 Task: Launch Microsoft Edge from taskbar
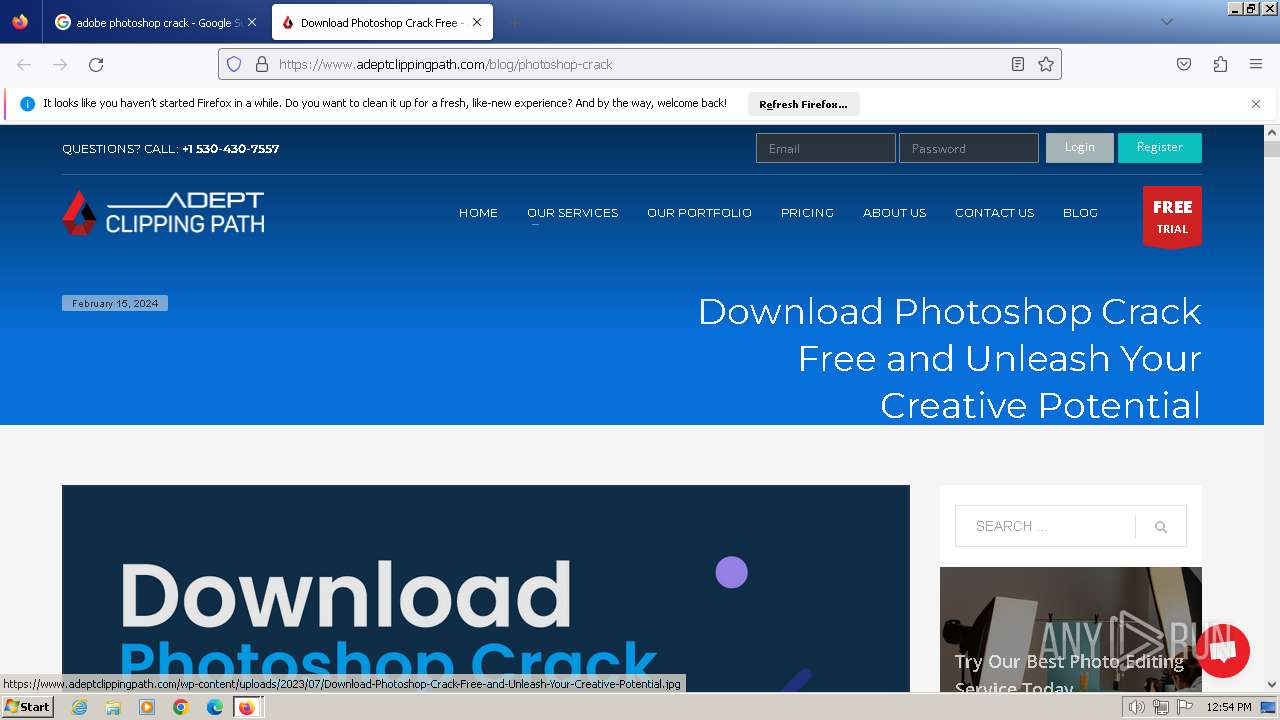[x=214, y=707]
